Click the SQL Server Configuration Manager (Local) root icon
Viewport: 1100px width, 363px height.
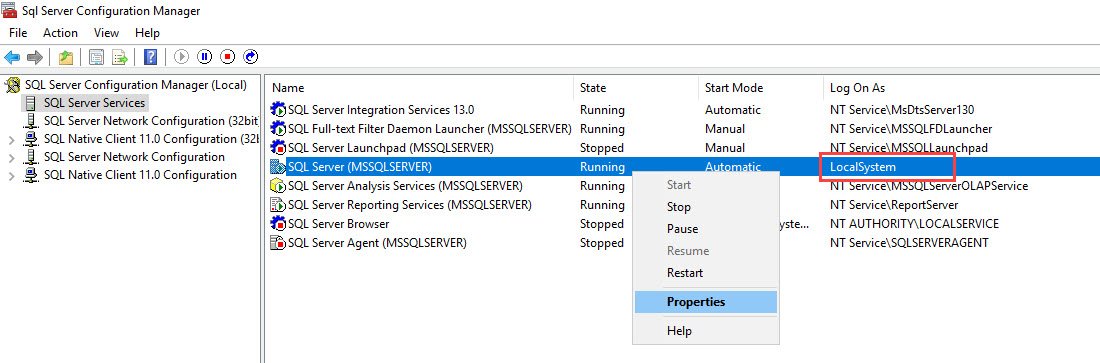coord(13,86)
